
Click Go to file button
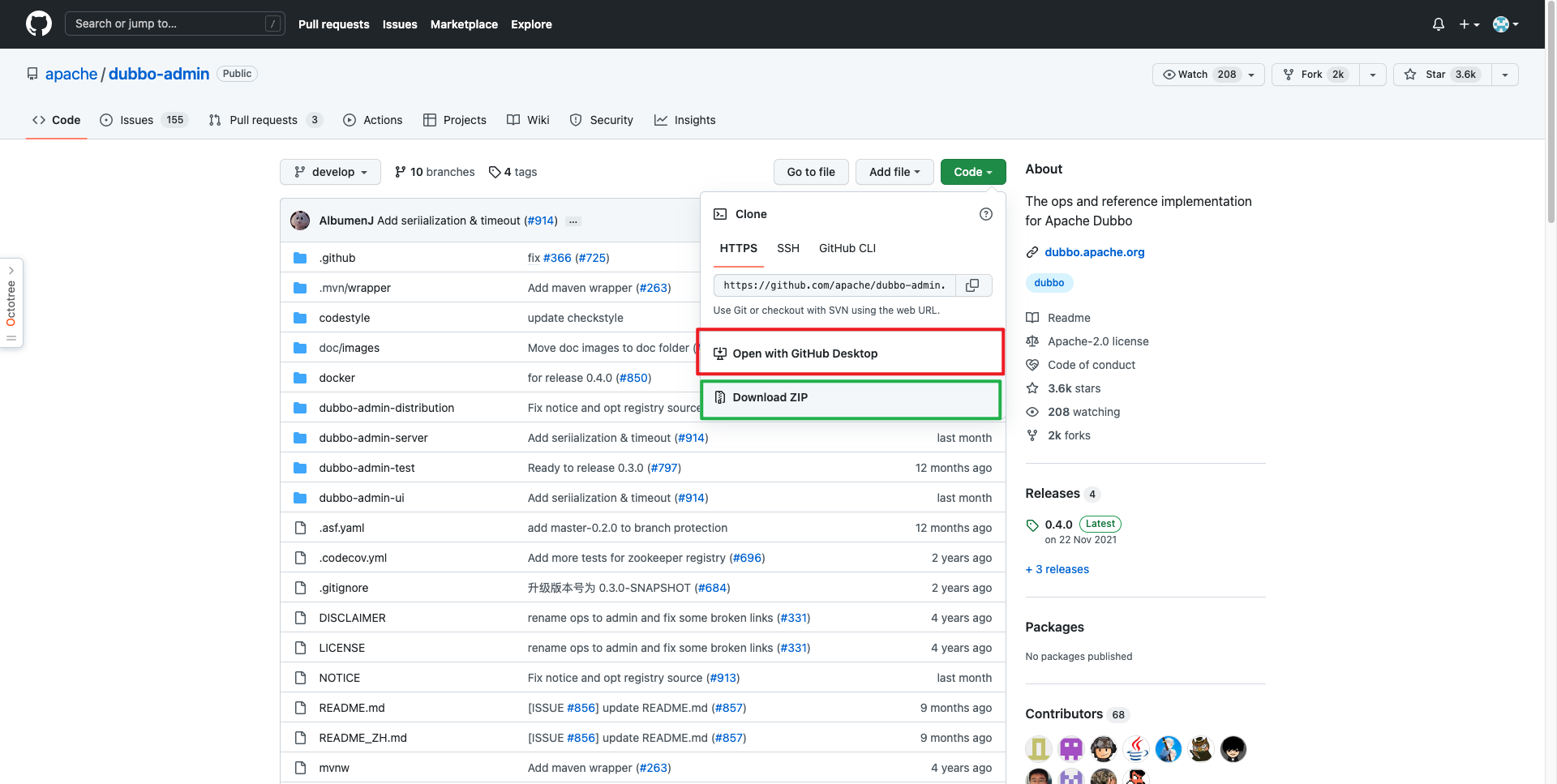tap(811, 172)
